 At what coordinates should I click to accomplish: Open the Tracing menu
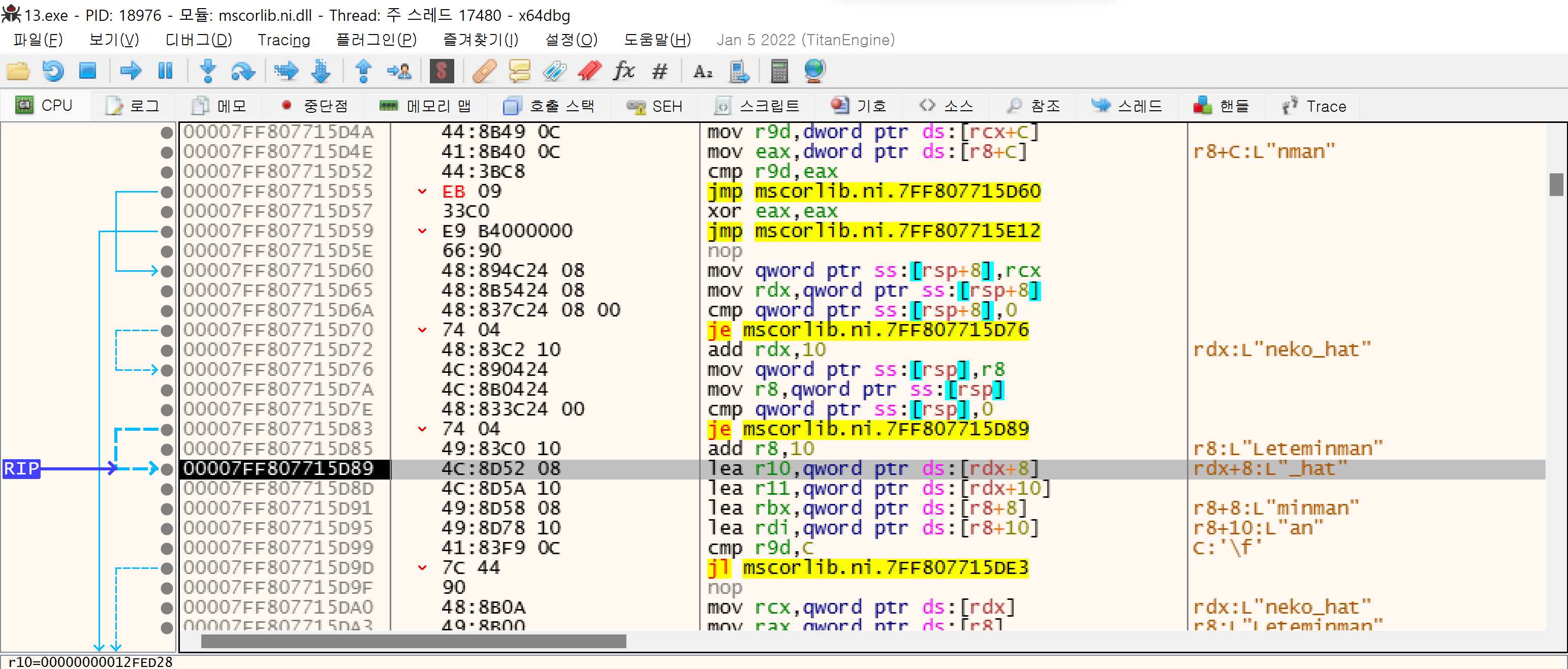[284, 40]
